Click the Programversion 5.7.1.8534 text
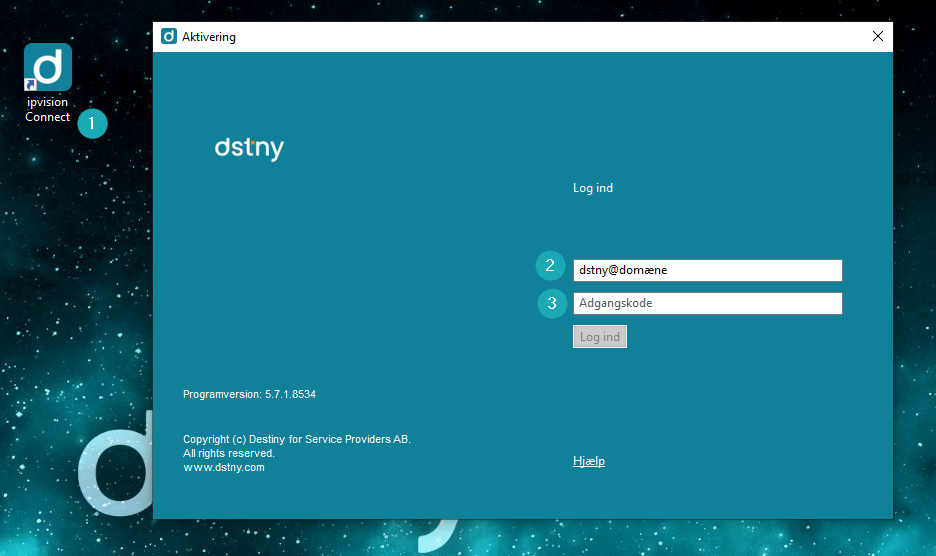 250,394
